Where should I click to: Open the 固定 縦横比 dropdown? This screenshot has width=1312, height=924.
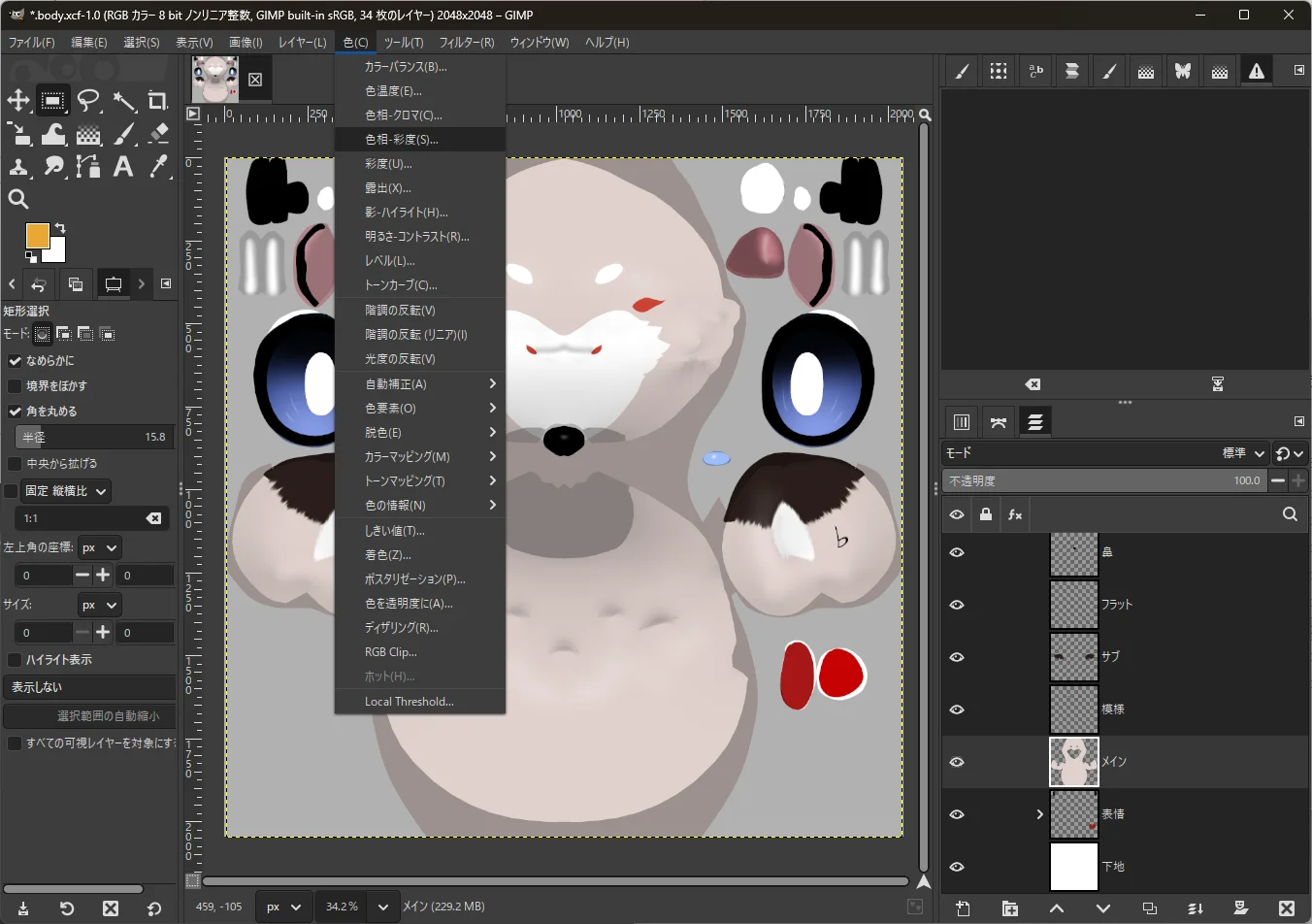[66, 491]
